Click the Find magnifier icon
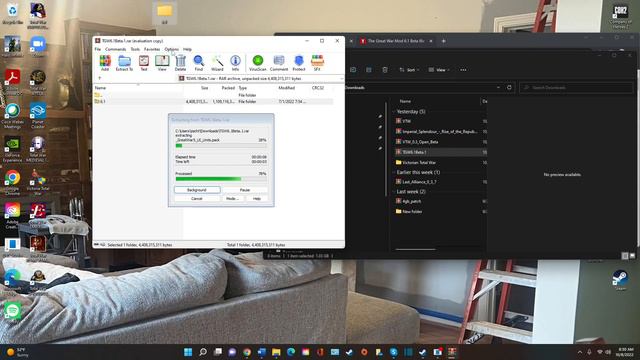 coord(198,63)
